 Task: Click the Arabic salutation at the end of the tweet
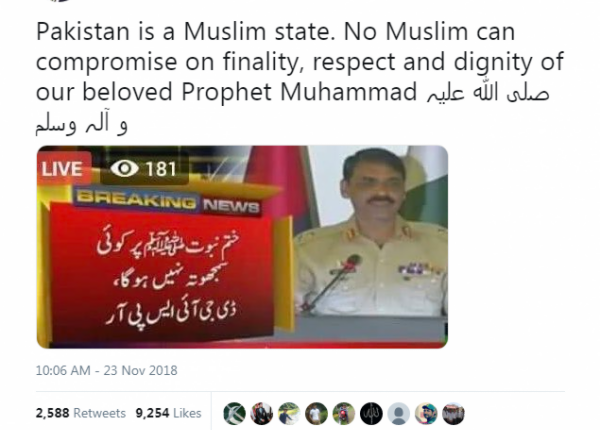(x=292, y=109)
